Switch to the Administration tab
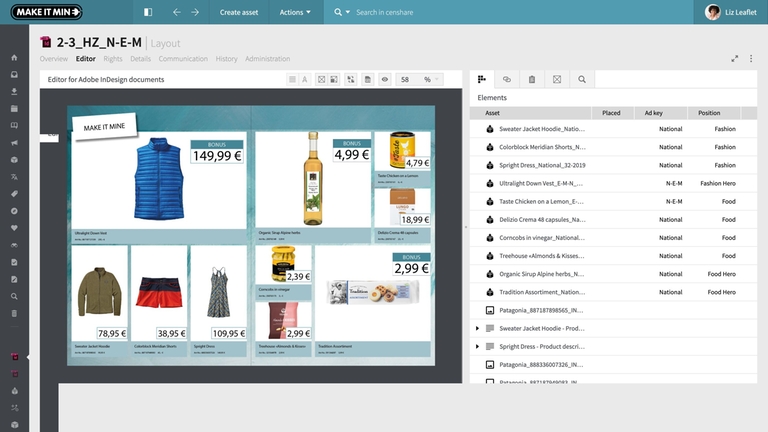 click(267, 59)
